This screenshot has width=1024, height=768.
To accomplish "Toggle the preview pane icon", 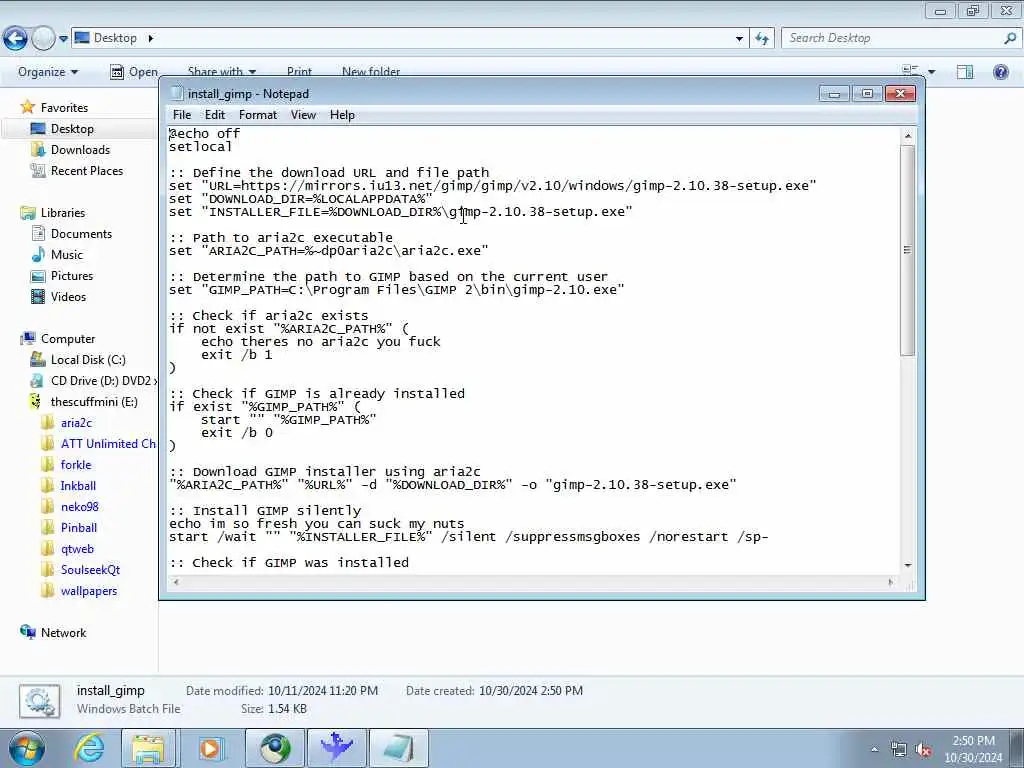I will pyautogui.click(x=965, y=72).
